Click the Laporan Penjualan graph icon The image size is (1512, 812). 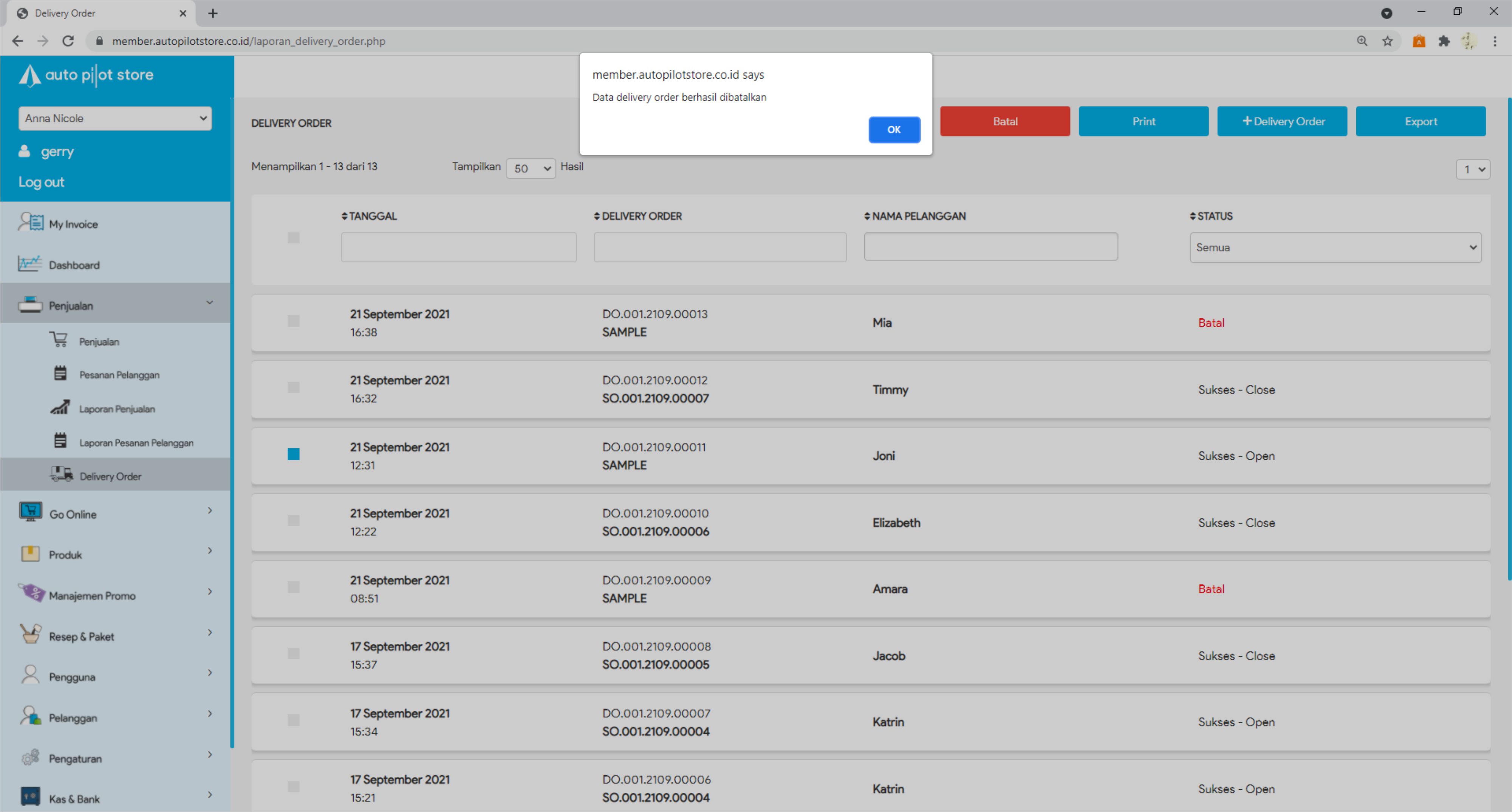tap(60, 408)
